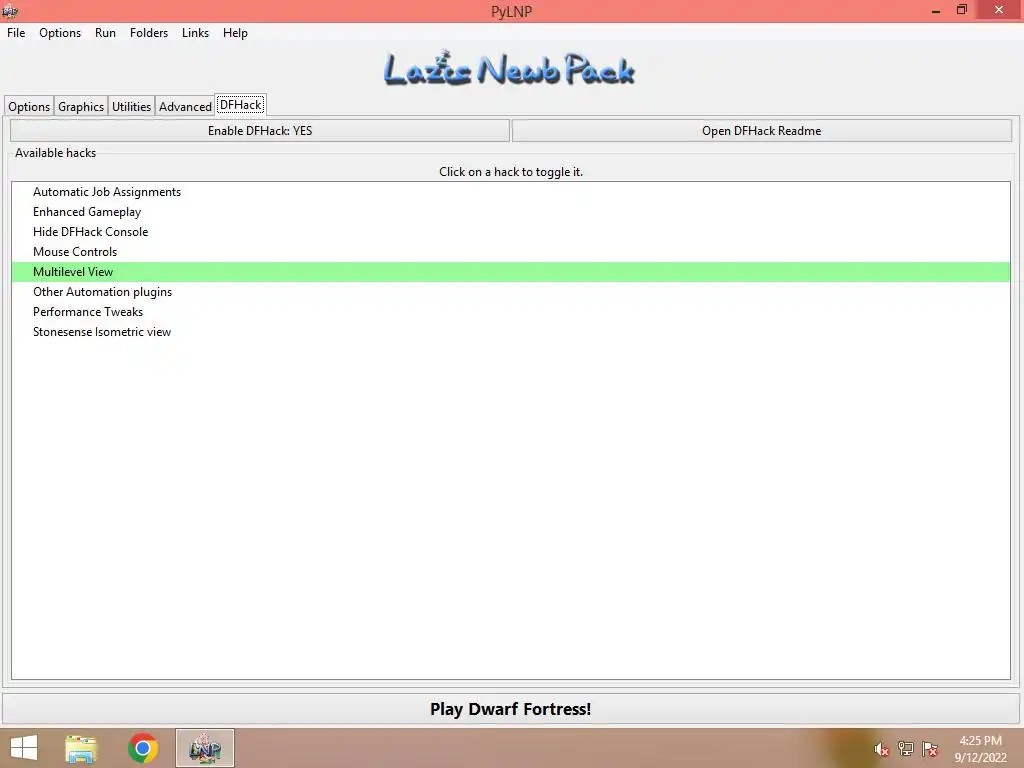Click the taskbar clock showing 4:25 PM
This screenshot has height=768, width=1024.
(980, 748)
